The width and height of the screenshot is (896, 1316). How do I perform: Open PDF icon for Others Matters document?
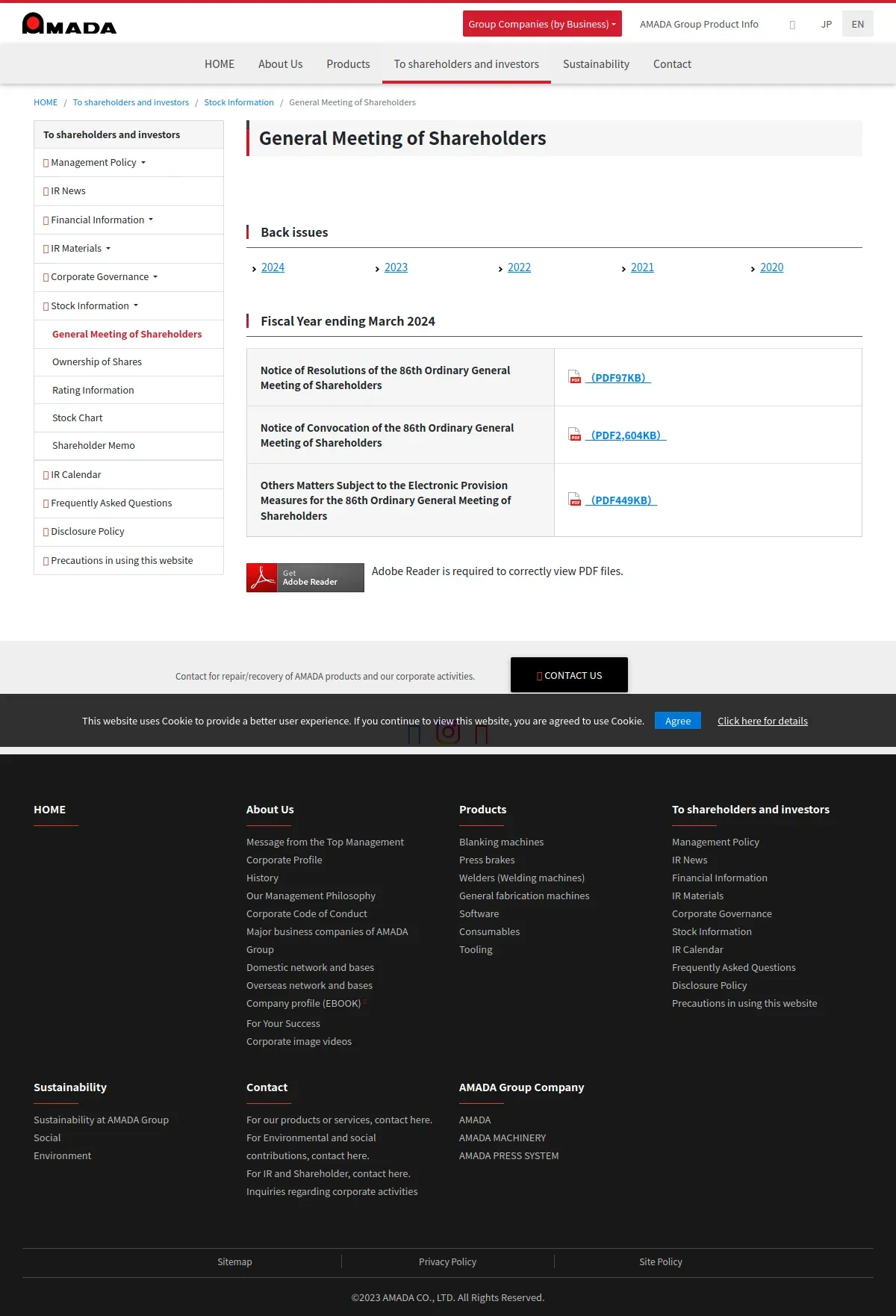pos(574,500)
